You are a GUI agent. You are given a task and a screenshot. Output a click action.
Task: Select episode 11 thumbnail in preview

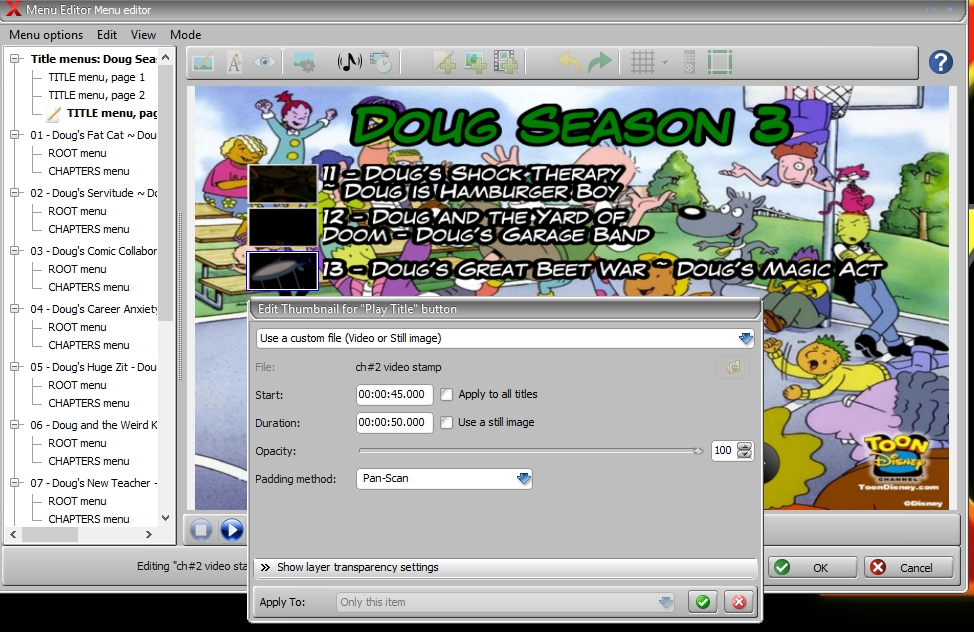point(283,183)
